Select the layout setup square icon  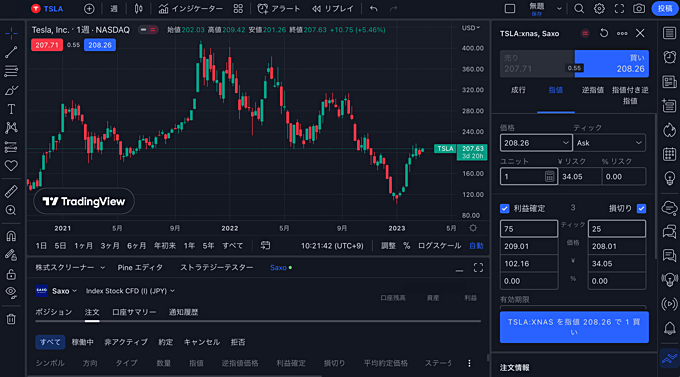click(x=510, y=9)
